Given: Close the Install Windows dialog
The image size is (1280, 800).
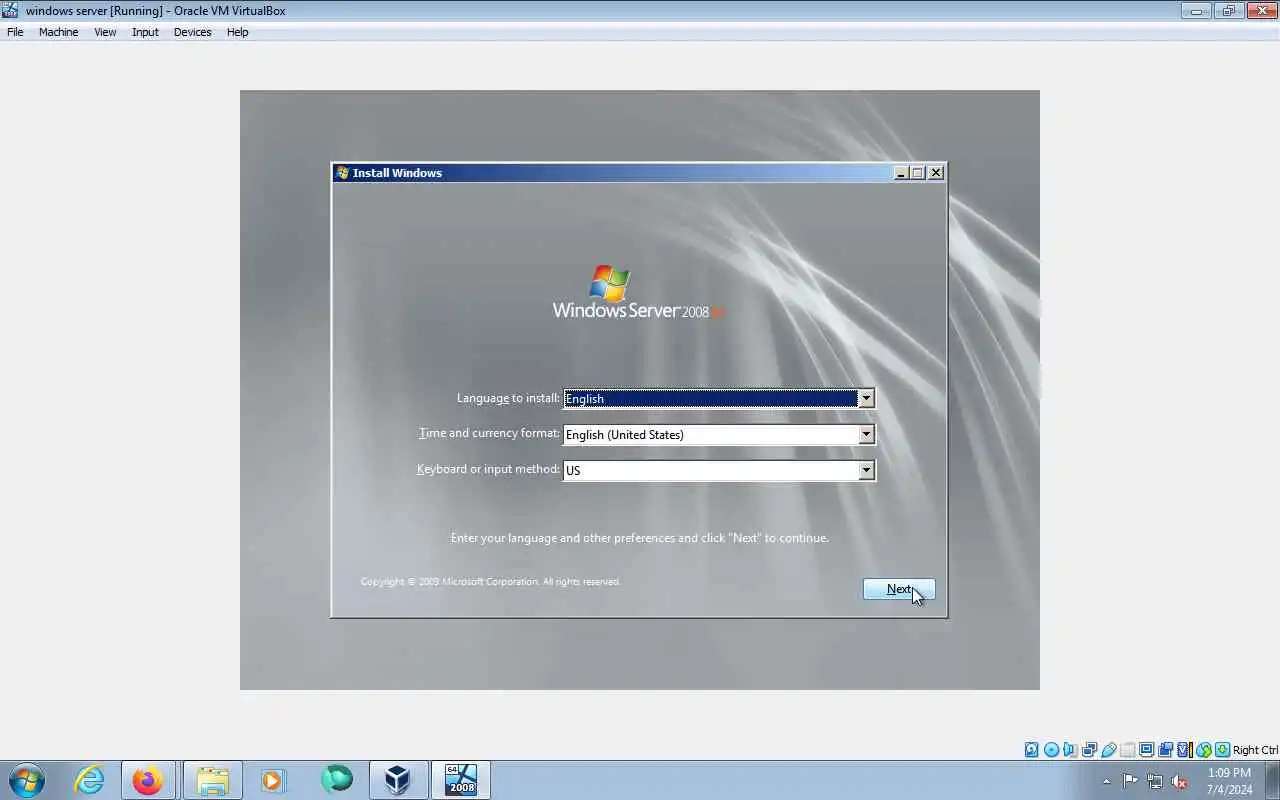Looking at the screenshot, I should (x=936, y=173).
